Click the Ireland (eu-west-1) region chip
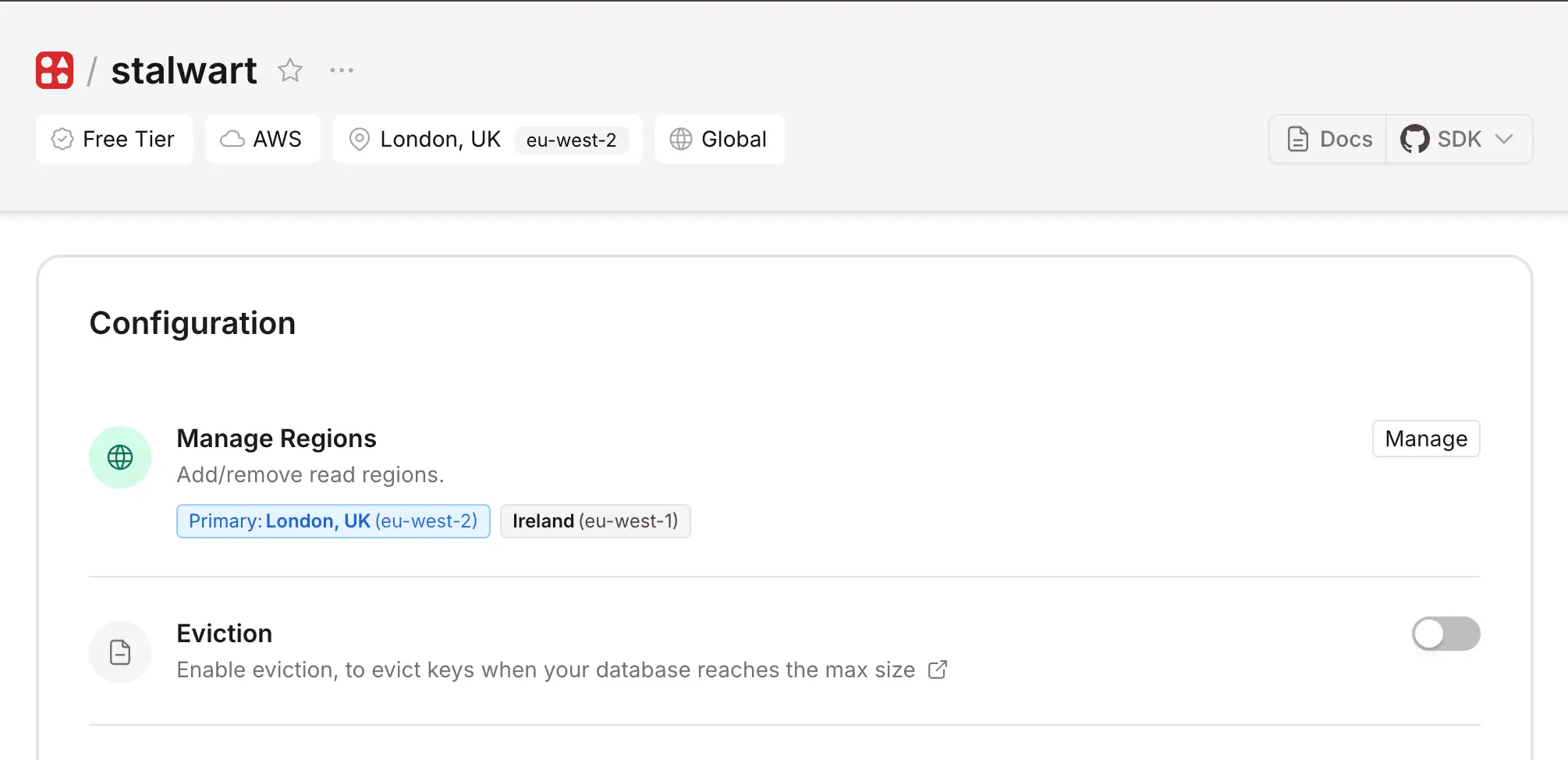 595,520
